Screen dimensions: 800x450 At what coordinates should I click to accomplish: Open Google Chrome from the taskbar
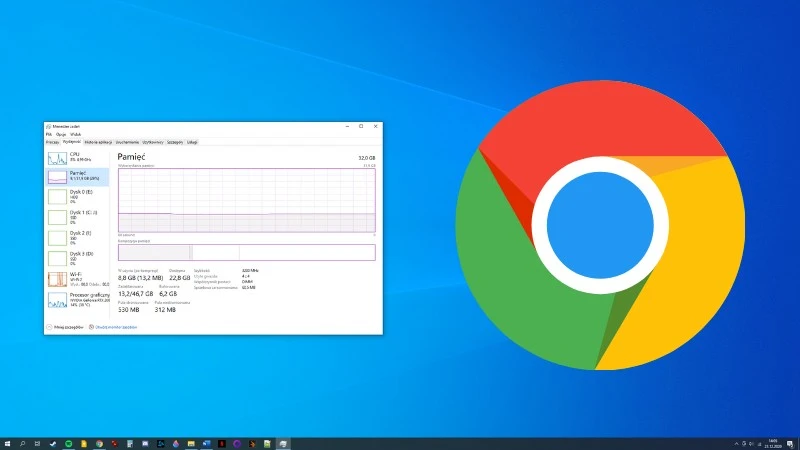tap(99, 444)
